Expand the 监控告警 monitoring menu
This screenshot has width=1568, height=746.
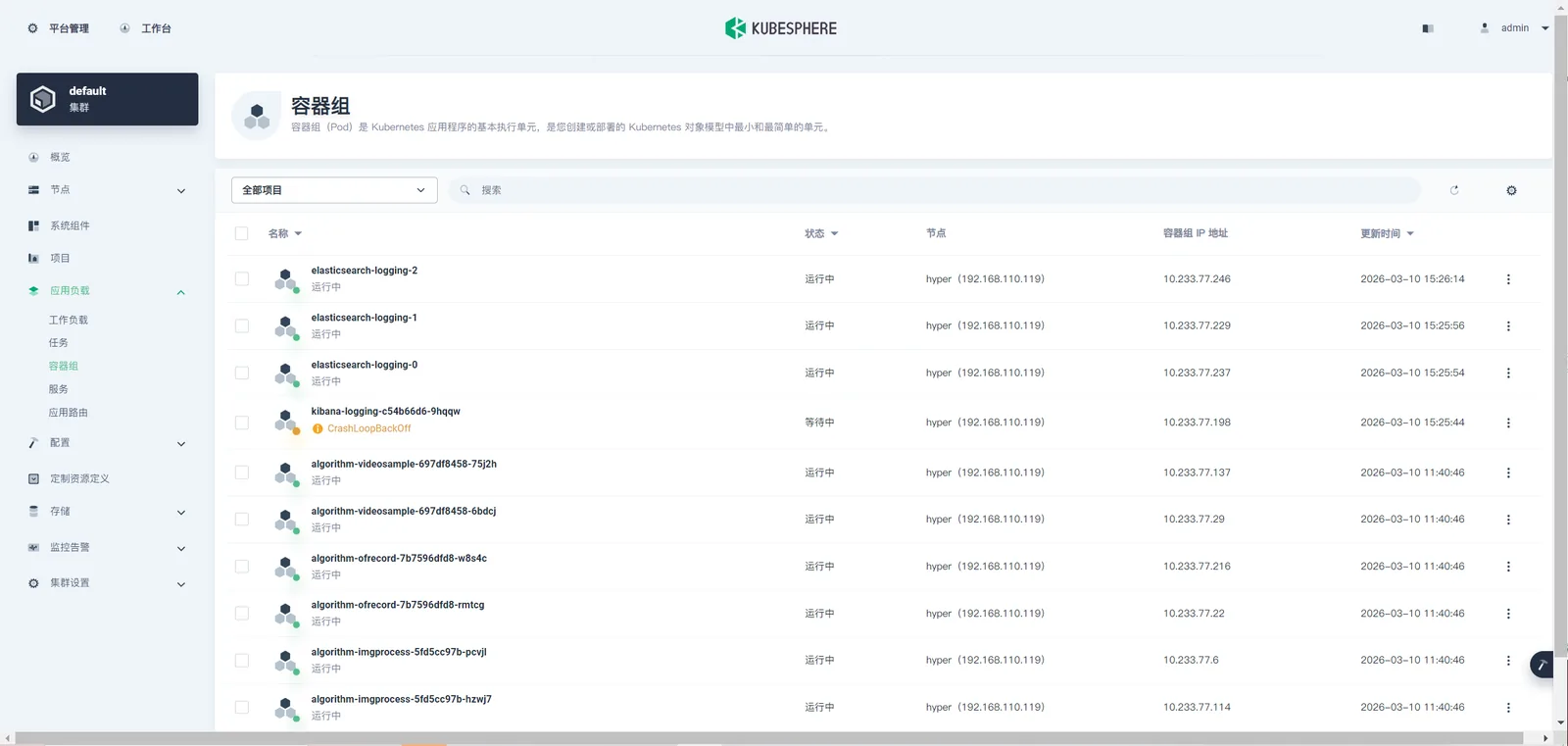(x=107, y=548)
